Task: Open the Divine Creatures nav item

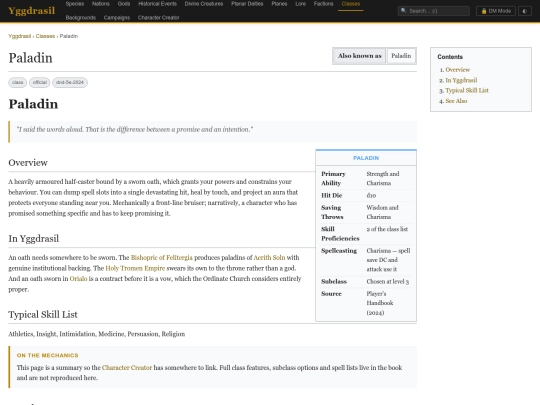Action: (x=204, y=4)
